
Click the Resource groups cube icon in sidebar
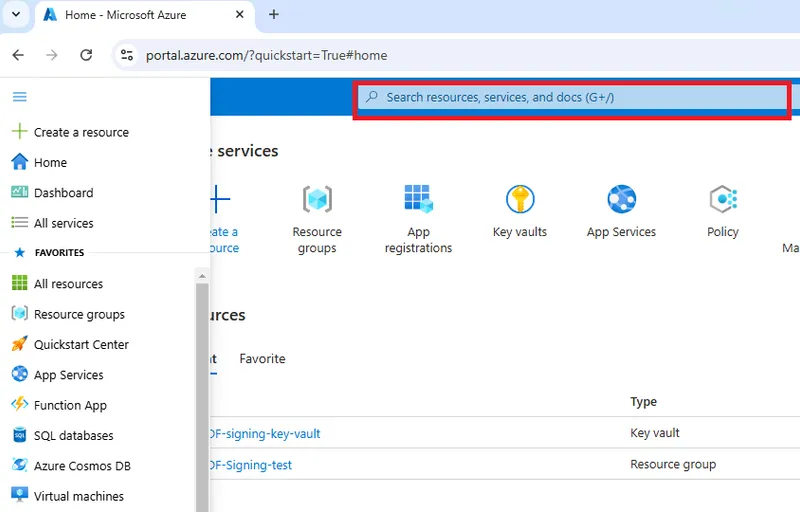tap(19, 313)
